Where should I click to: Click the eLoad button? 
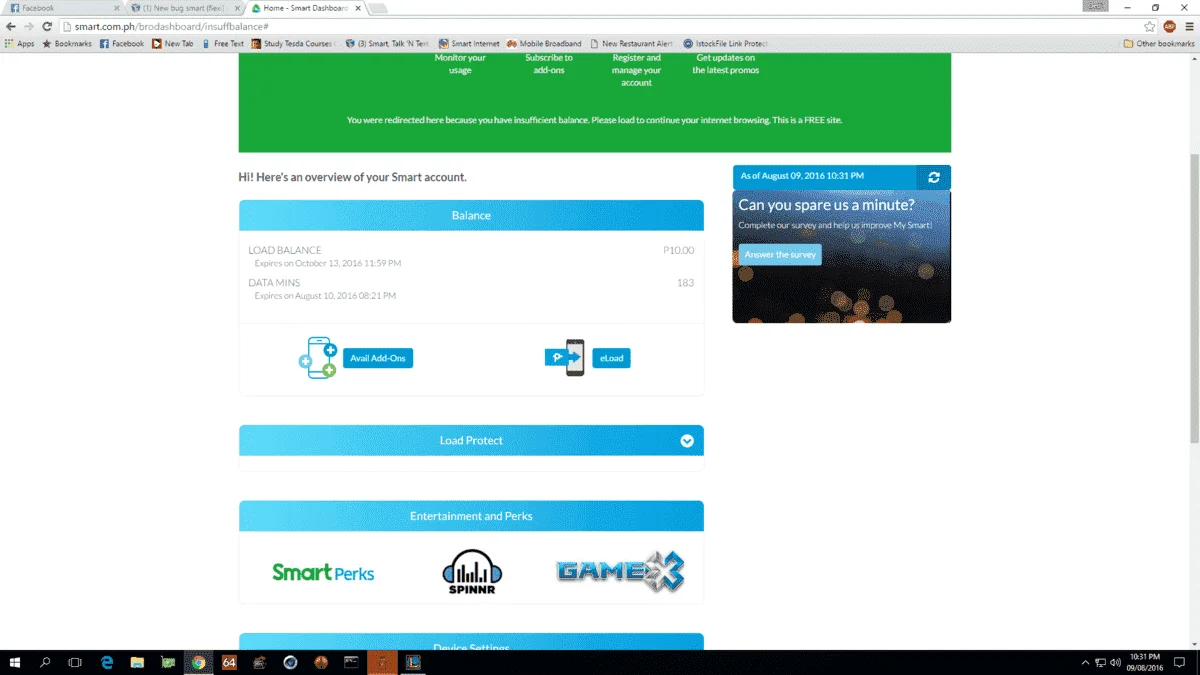pos(611,358)
